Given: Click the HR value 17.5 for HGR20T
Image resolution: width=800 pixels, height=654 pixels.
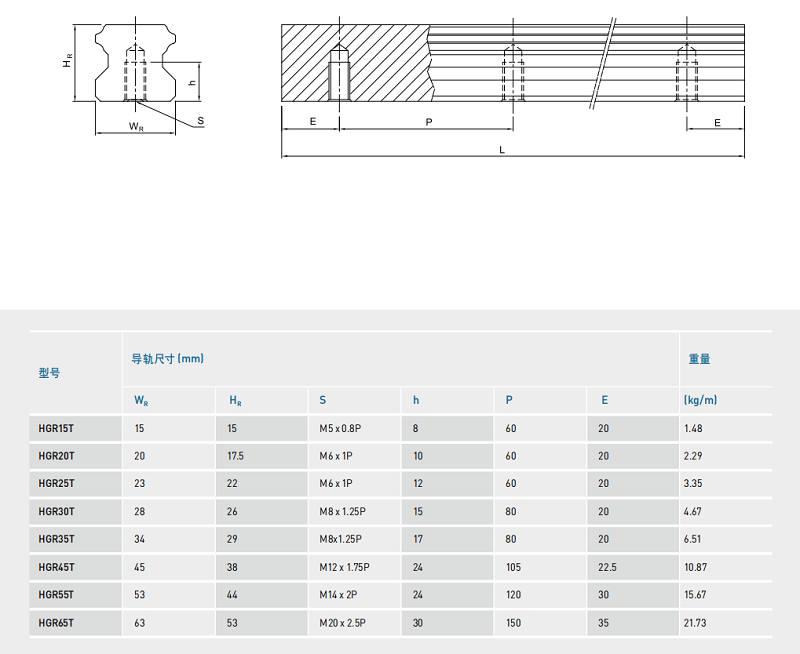Looking at the screenshot, I should (235, 456).
